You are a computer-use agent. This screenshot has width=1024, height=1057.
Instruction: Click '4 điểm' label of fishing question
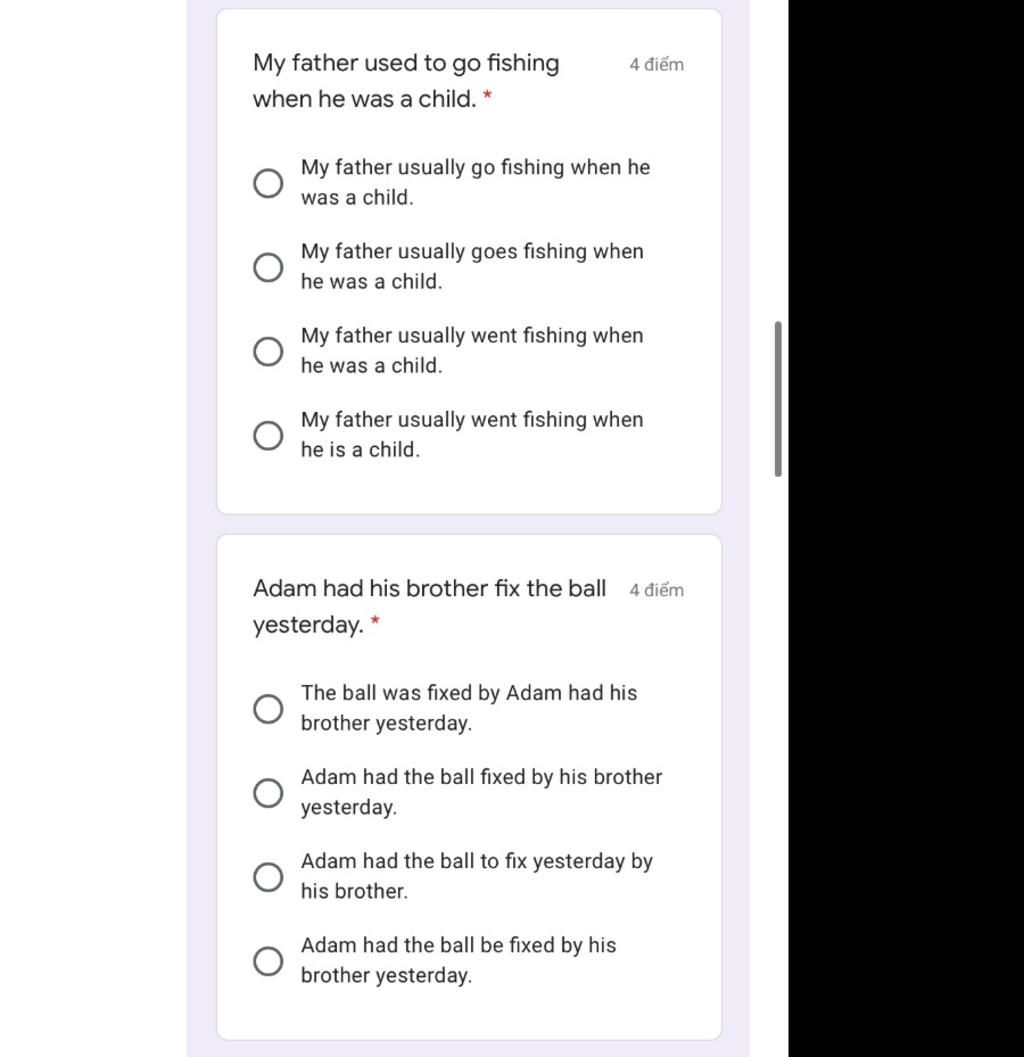pyautogui.click(x=657, y=65)
